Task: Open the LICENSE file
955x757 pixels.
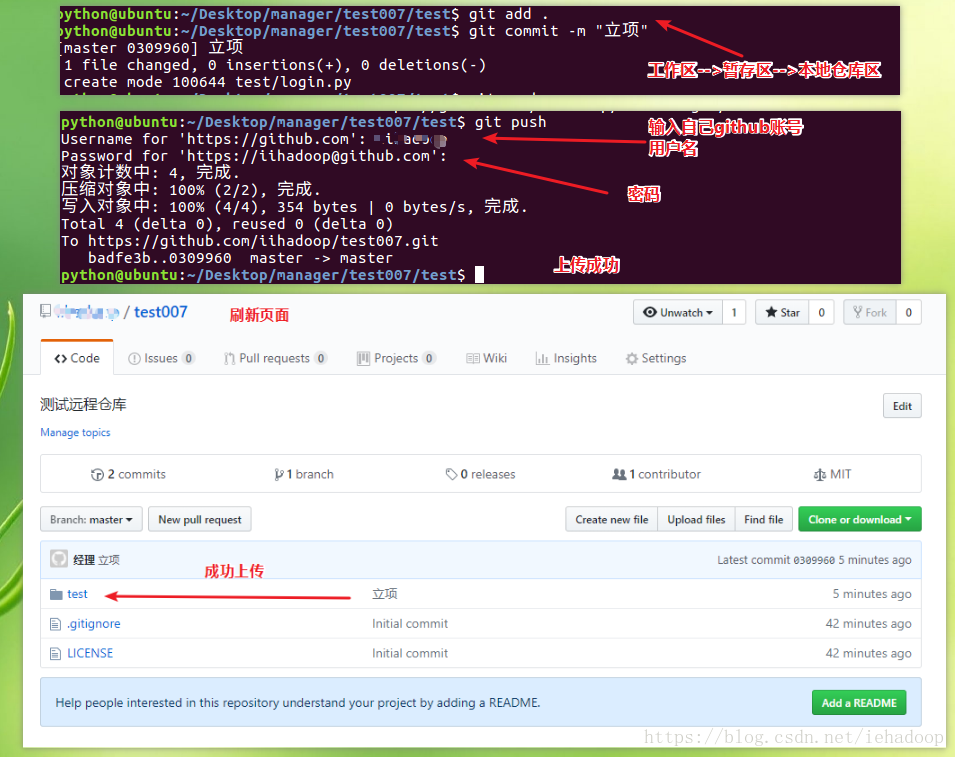Action: pos(90,653)
